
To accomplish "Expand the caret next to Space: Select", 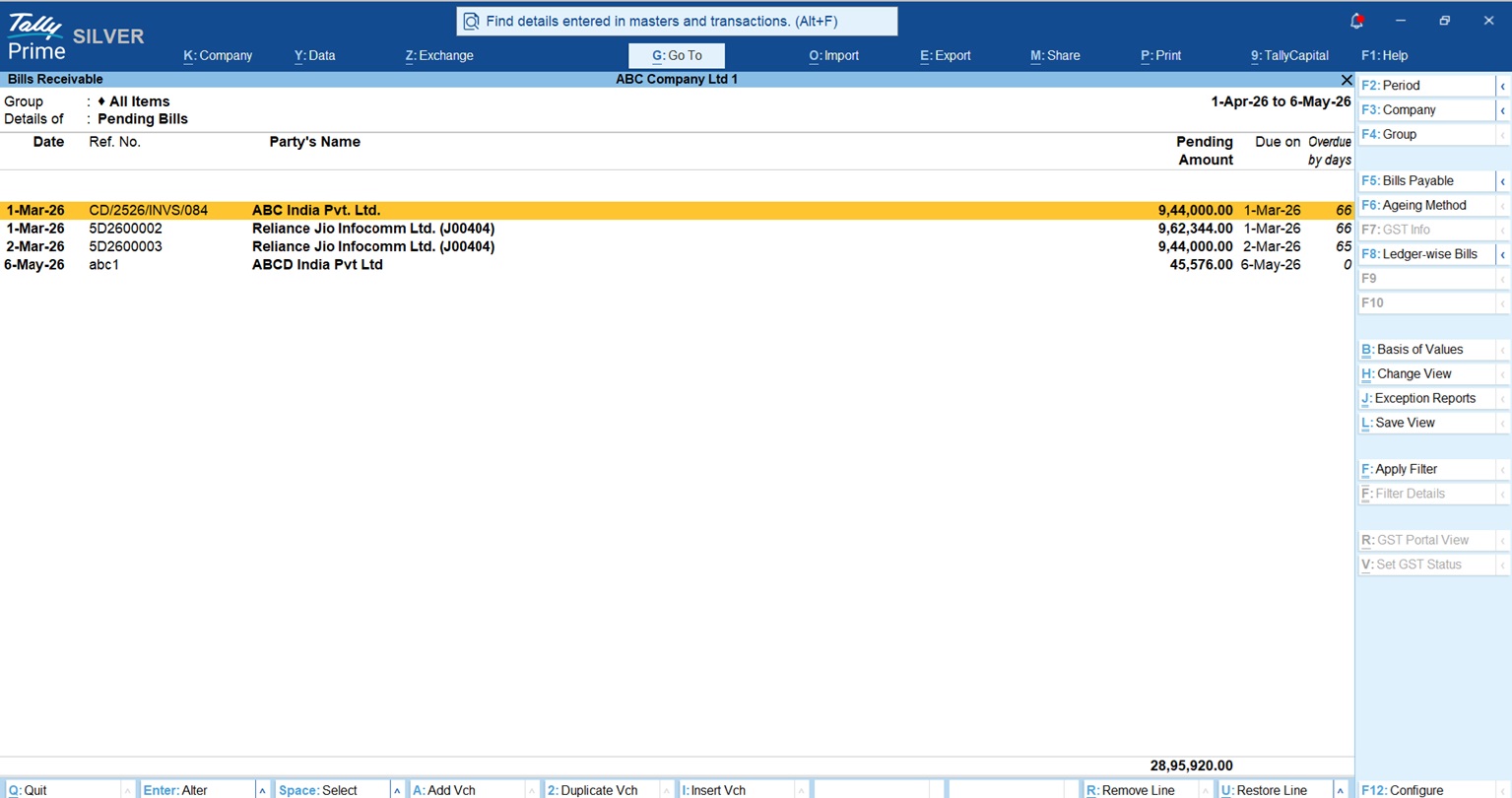I will [x=397, y=791].
